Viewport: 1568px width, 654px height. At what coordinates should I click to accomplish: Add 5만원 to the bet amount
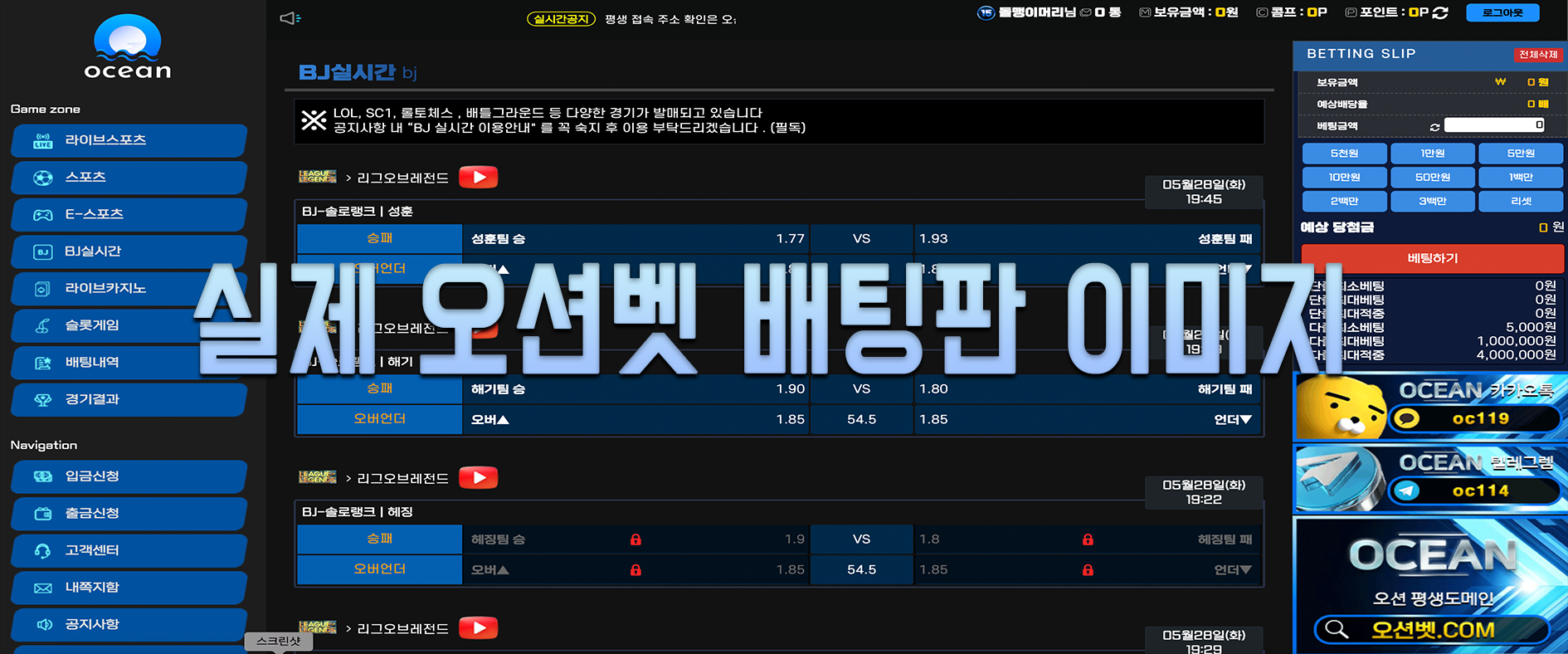(x=1521, y=154)
